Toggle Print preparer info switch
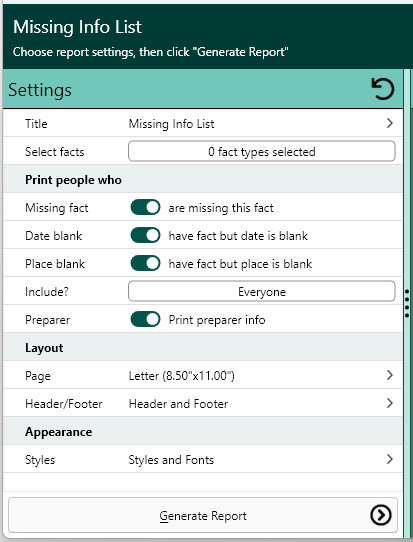Image resolution: width=413 pixels, height=542 pixels. coord(145,319)
